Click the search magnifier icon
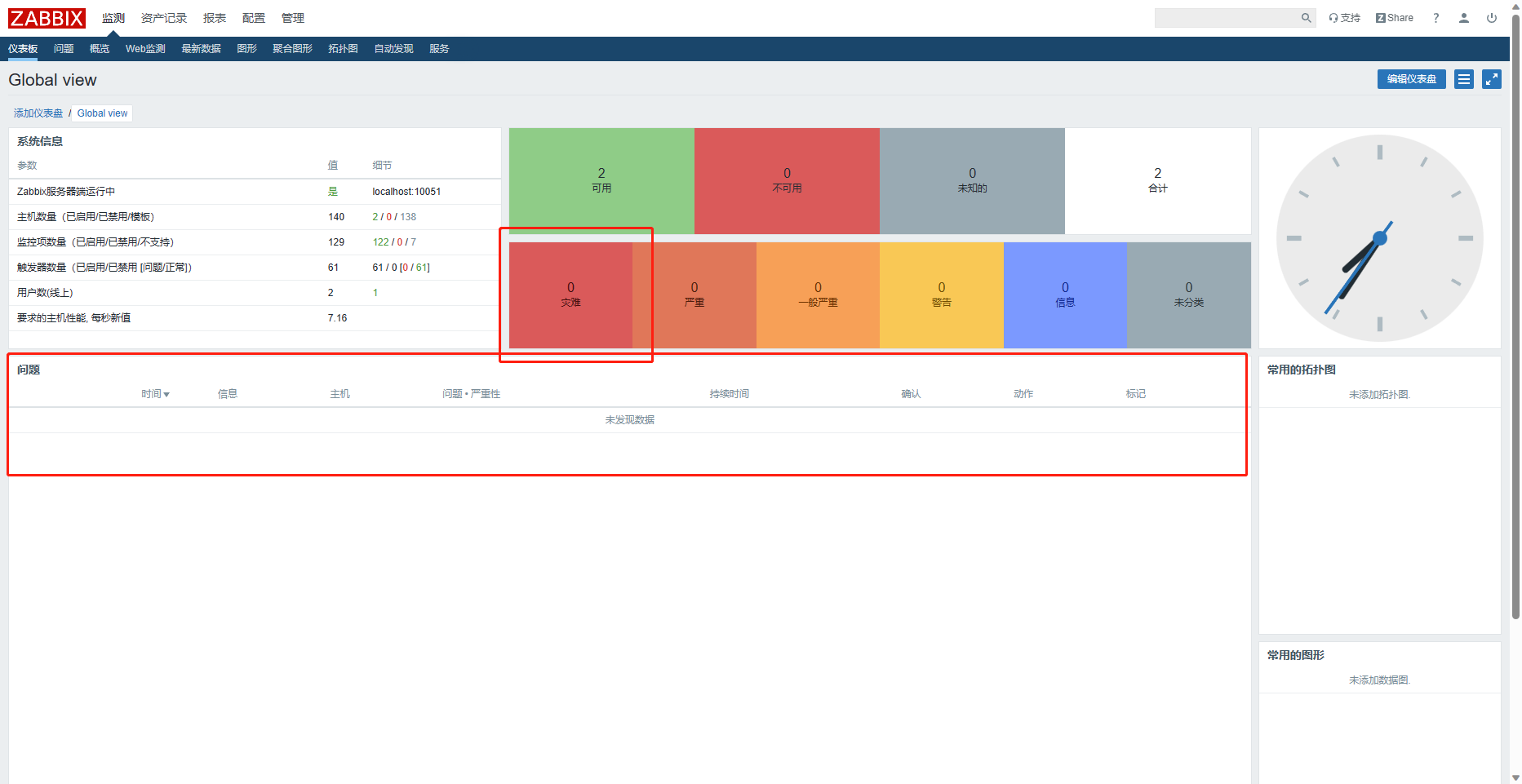The image size is (1522, 784). (1306, 18)
